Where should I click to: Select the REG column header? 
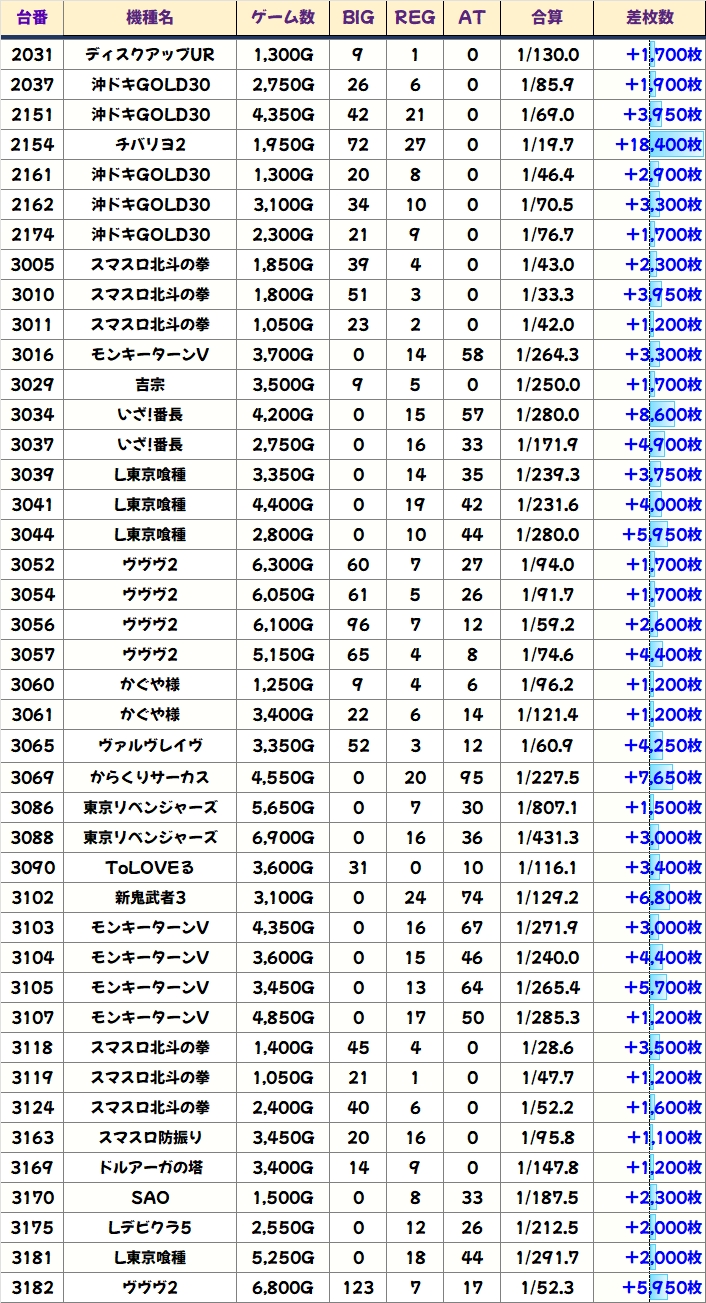coord(415,18)
